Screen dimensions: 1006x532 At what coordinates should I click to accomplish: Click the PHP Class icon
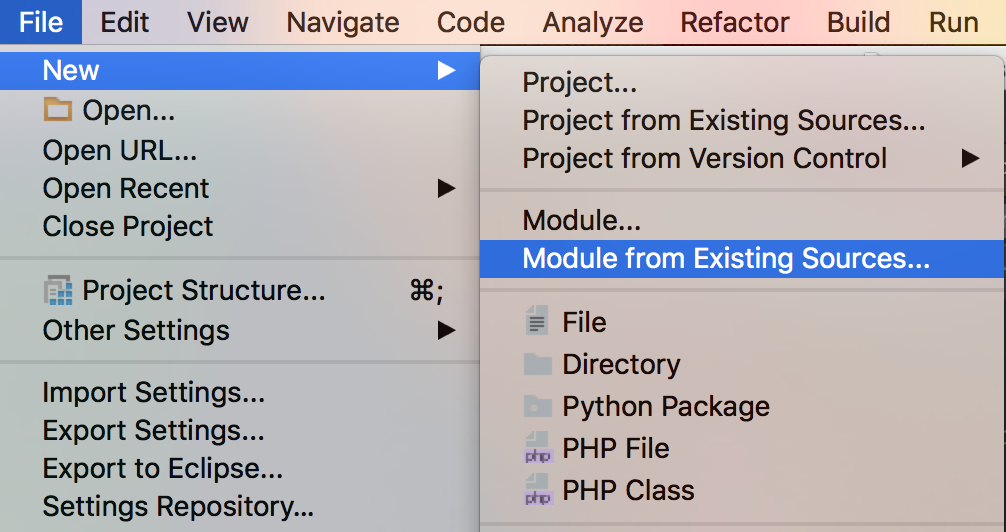pos(538,491)
